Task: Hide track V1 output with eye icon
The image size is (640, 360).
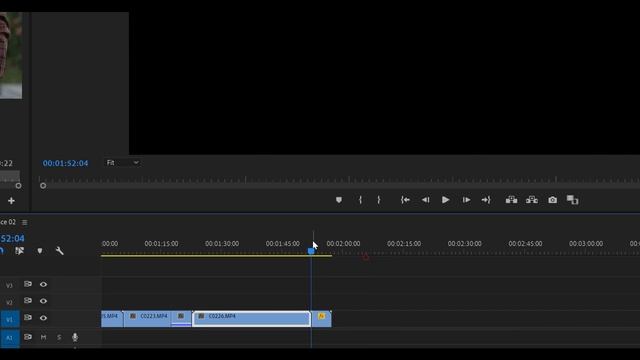Action: (43, 318)
